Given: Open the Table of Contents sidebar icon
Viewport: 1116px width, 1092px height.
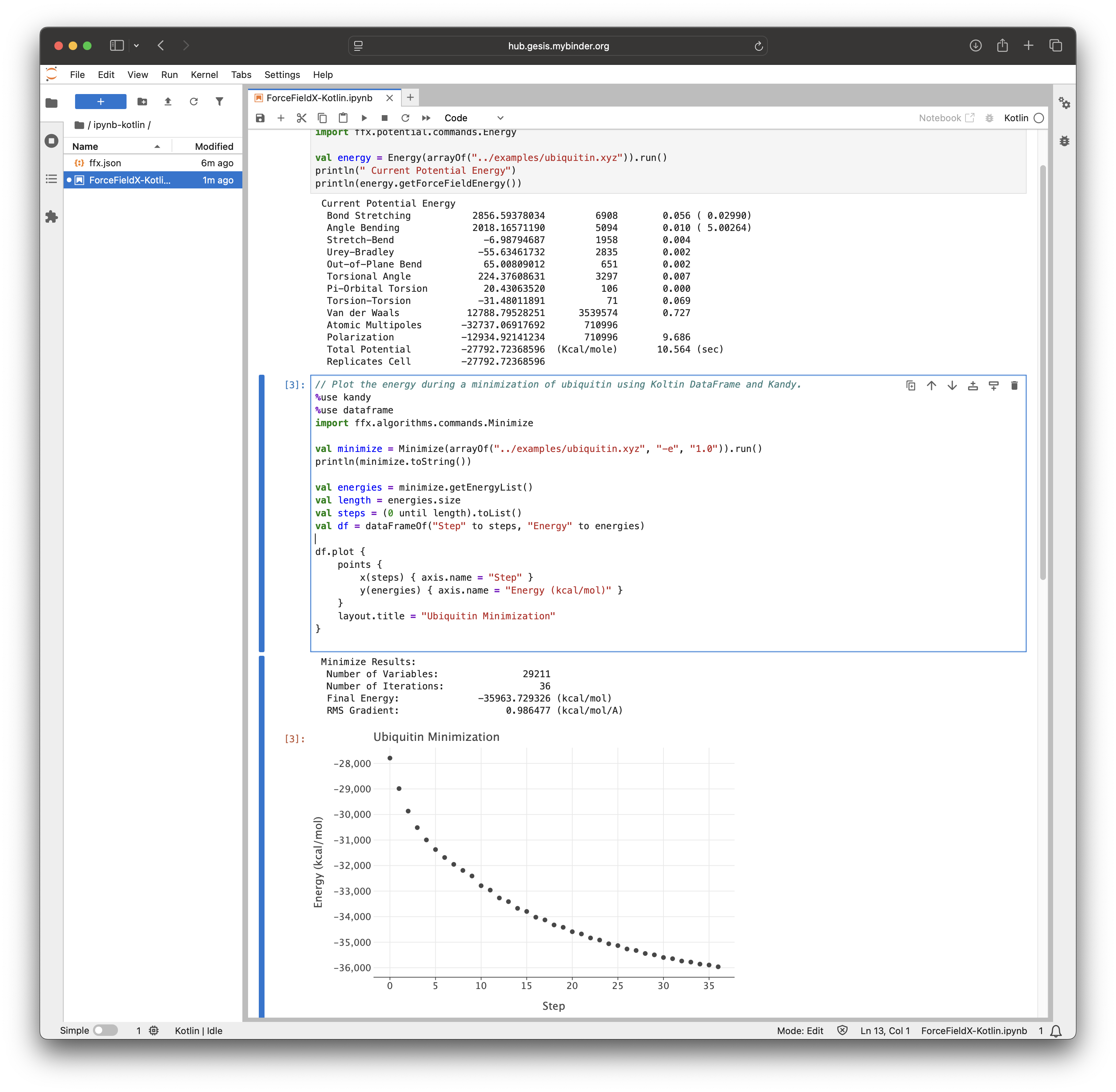Looking at the screenshot, I should point(51,179).
